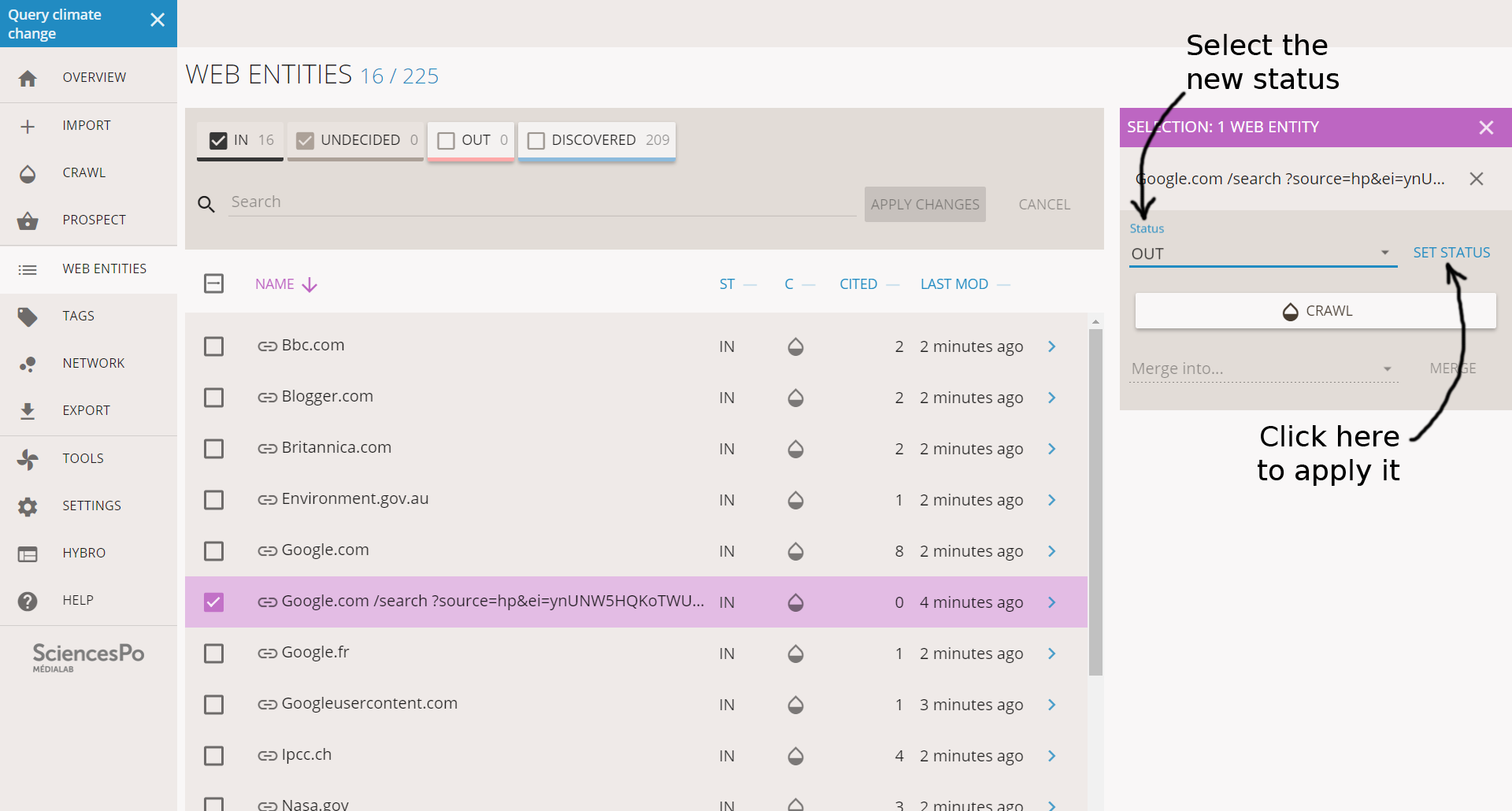Image resolution: width=1512 pixels, height=811 pixels.
Task: Click the CRAWL button in selection panel
Action: [x=1315, y=311]
